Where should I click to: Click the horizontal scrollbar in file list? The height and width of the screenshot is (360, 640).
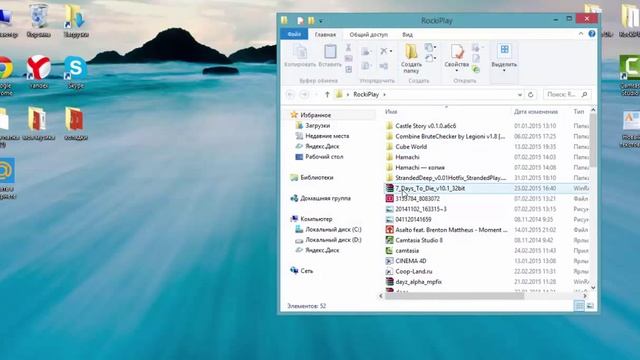(x=454, y=296)
